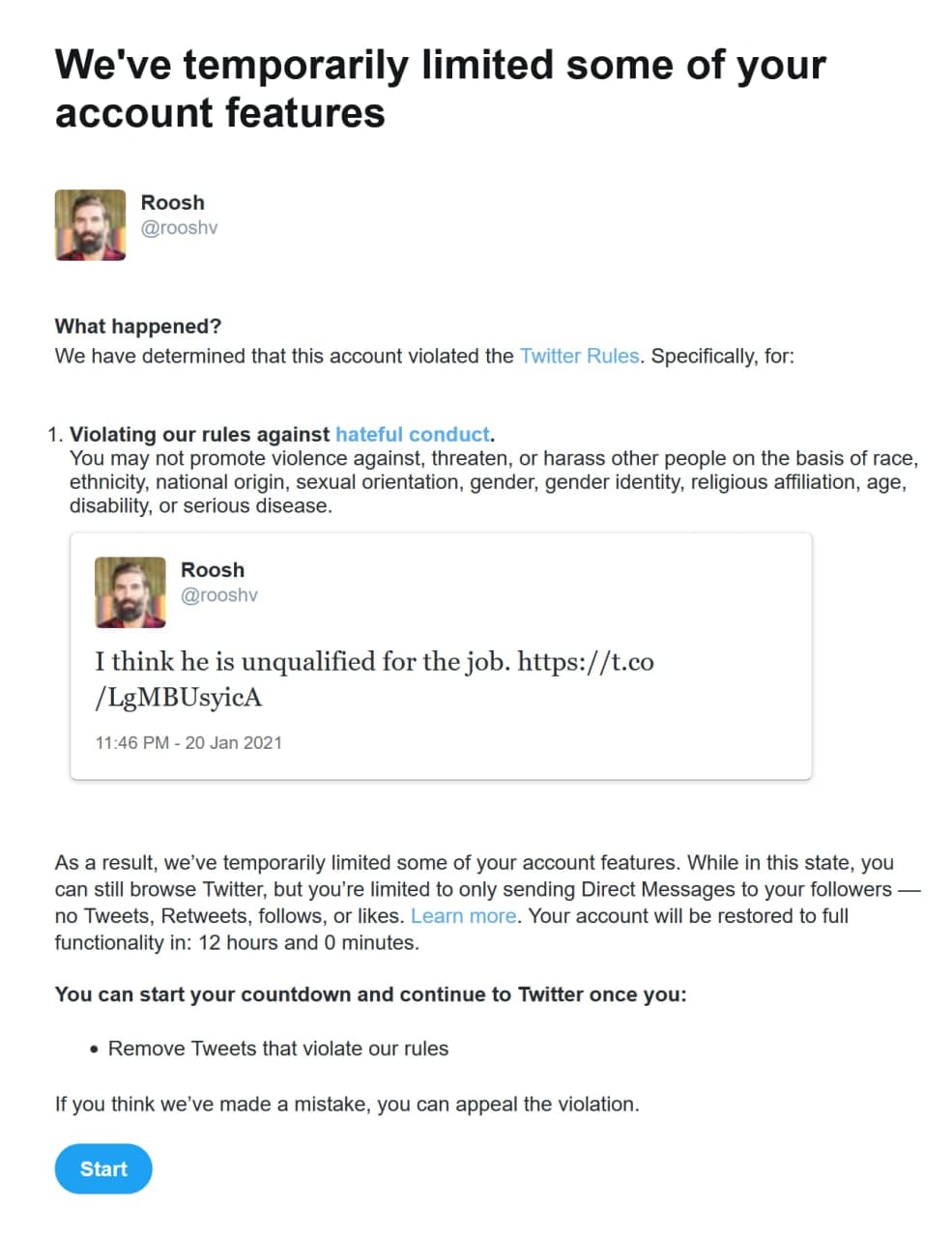Screen dimensions: 952x1237
Task: Click the Roosh name below the page heading
Action: tap(172, 202)
